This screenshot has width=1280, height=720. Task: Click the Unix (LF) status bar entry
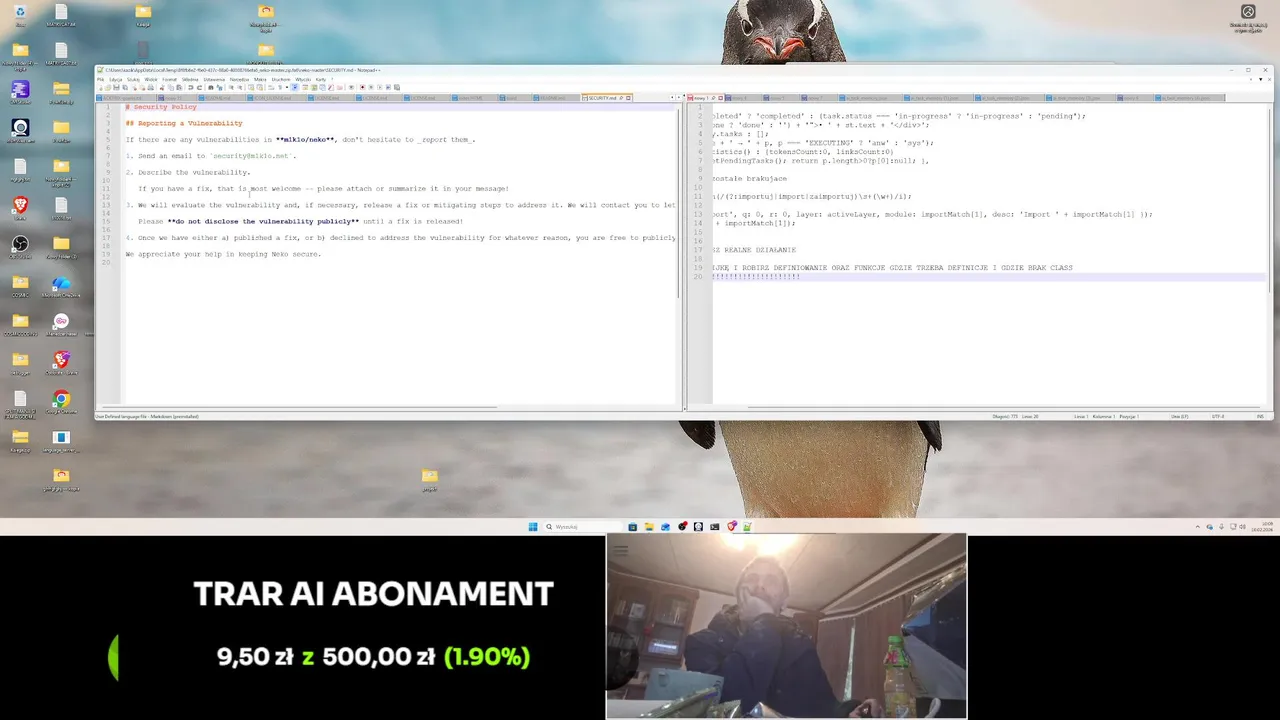pyautogui.click(x=1180, y=416)
